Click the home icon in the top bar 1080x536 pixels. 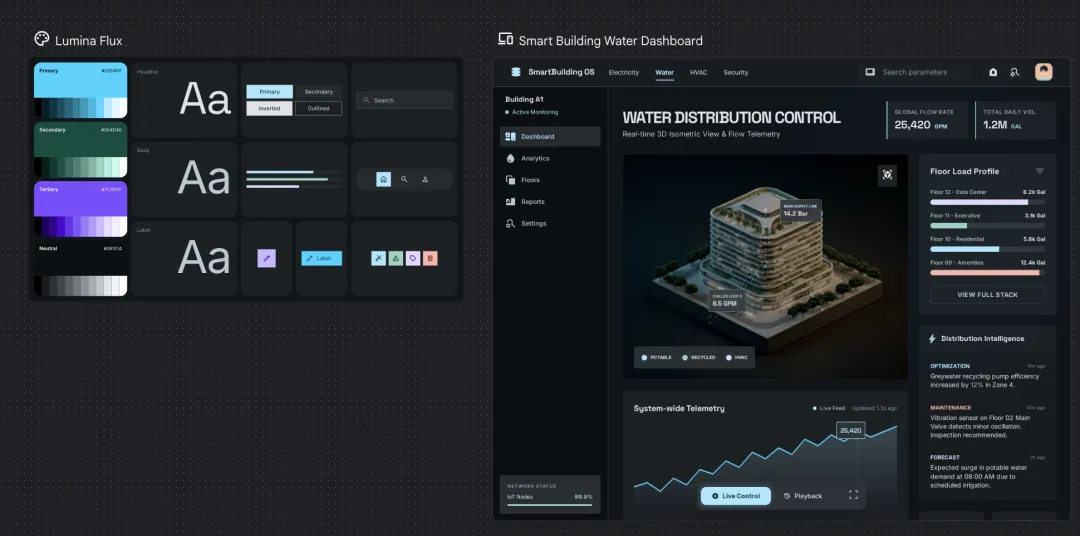point(993,72)
